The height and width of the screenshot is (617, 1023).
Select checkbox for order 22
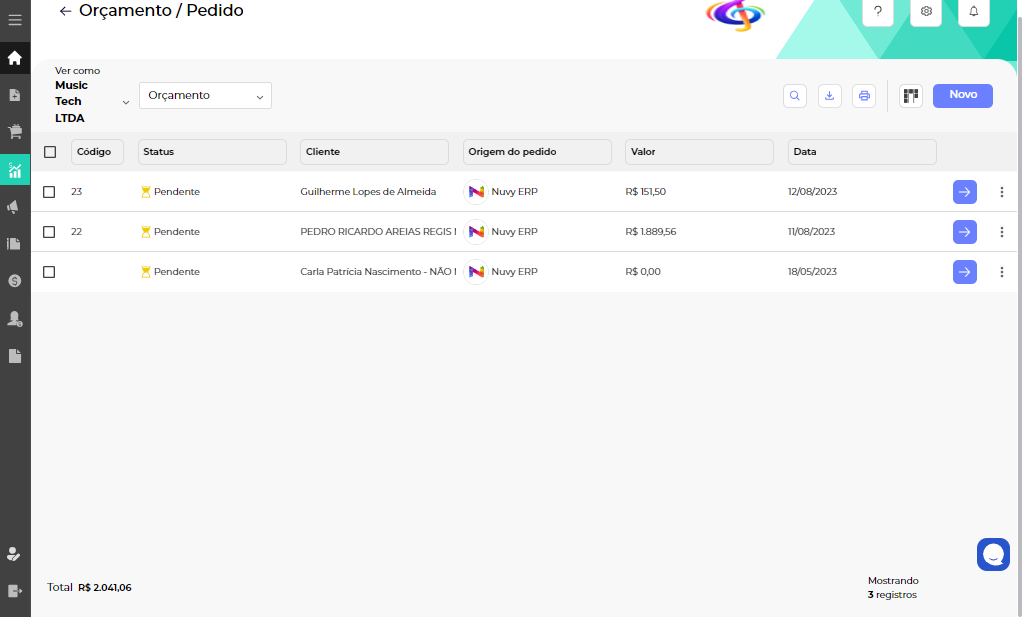[49, 232]
